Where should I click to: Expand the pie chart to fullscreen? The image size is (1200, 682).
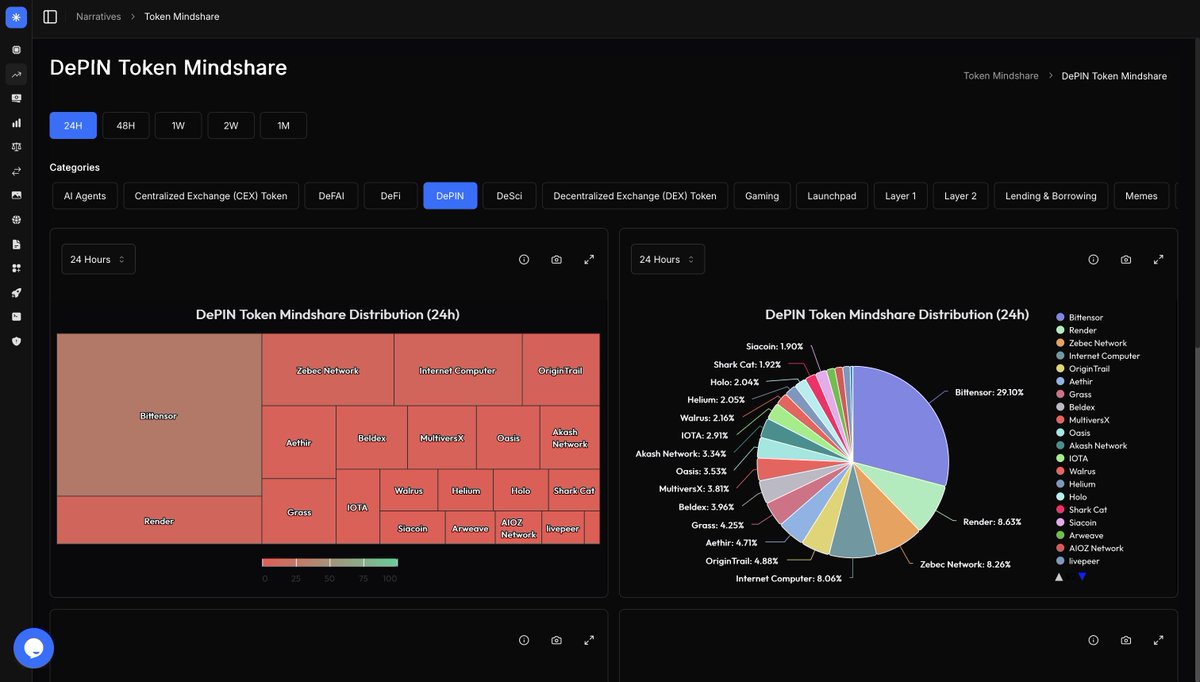[x=1158, y=259]
